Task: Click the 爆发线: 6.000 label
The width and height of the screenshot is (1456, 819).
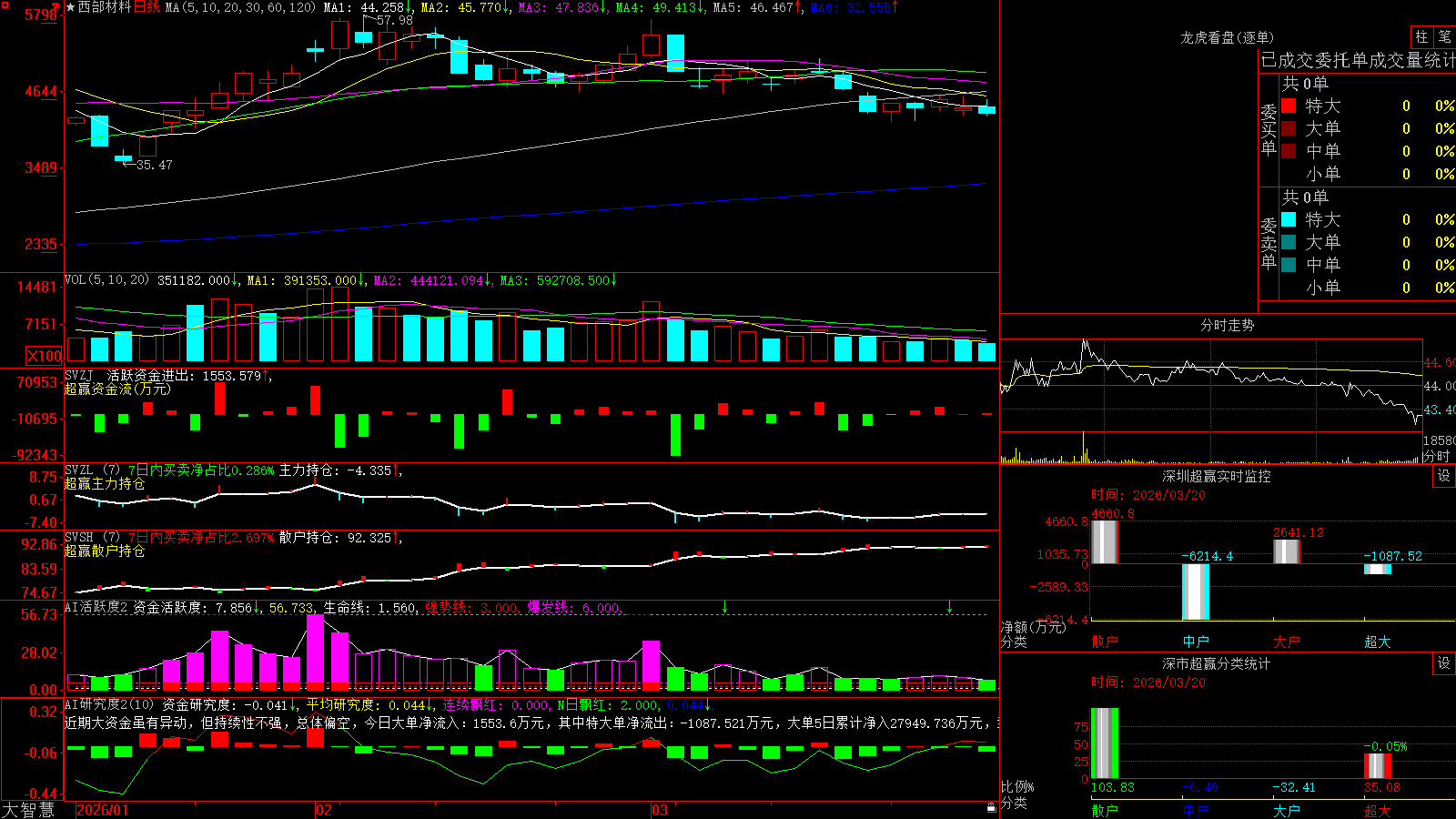Action: 574,607
